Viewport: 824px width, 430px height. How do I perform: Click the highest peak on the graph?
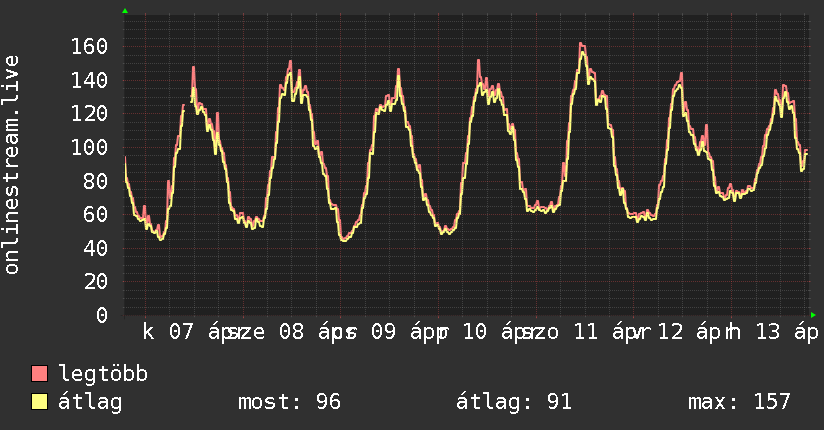(x=581, y=44)
